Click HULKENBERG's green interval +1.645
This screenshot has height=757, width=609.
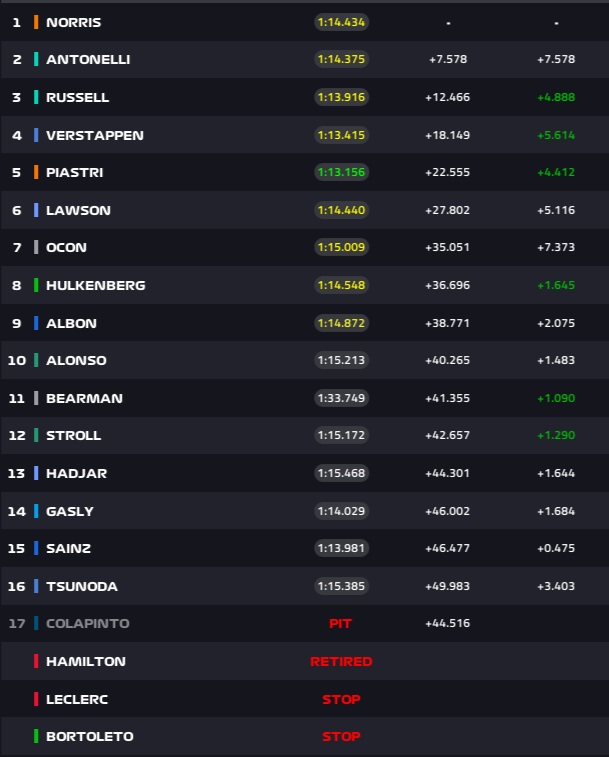pos(555,285)
